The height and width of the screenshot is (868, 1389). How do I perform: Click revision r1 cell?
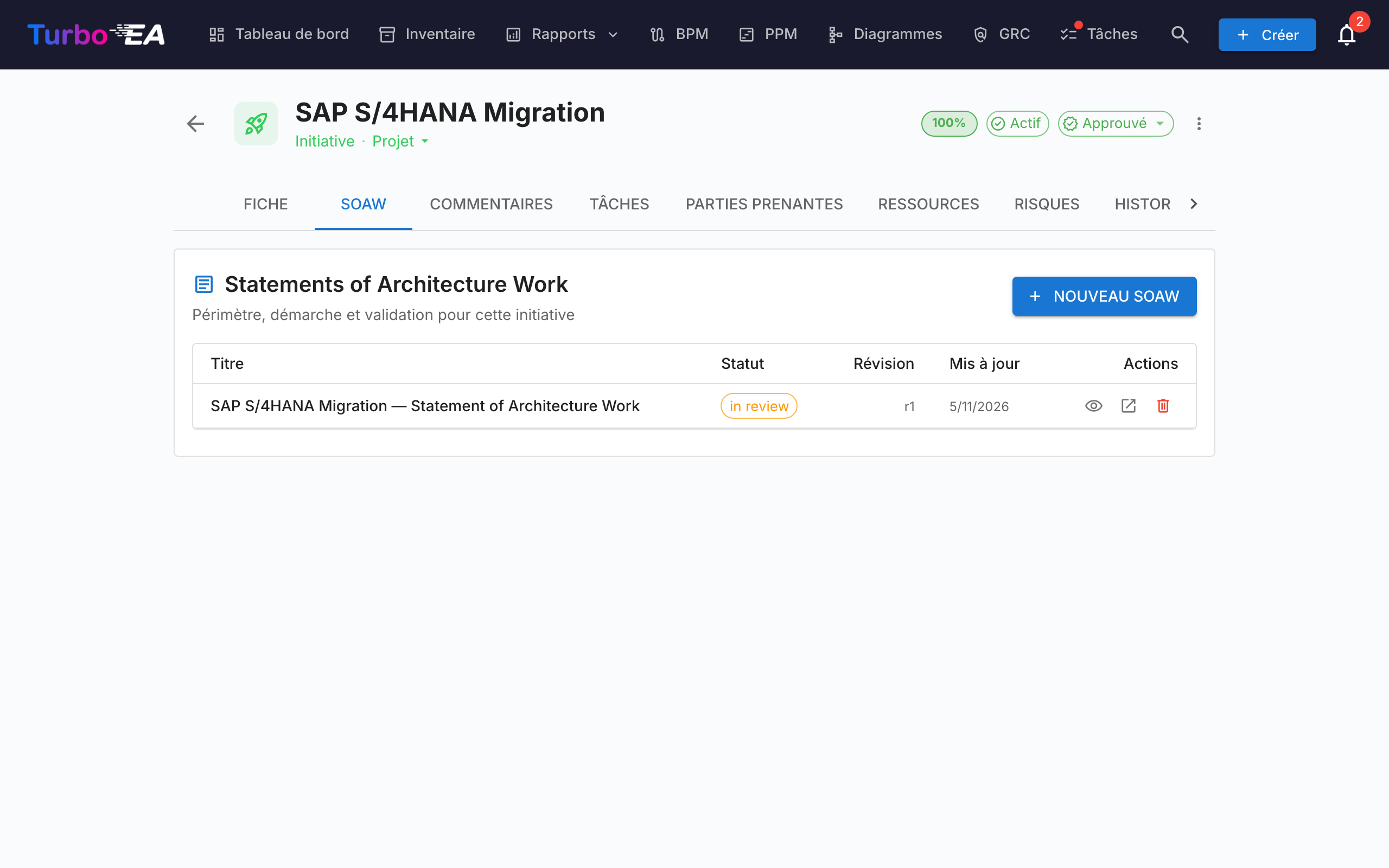click(909, 406)
